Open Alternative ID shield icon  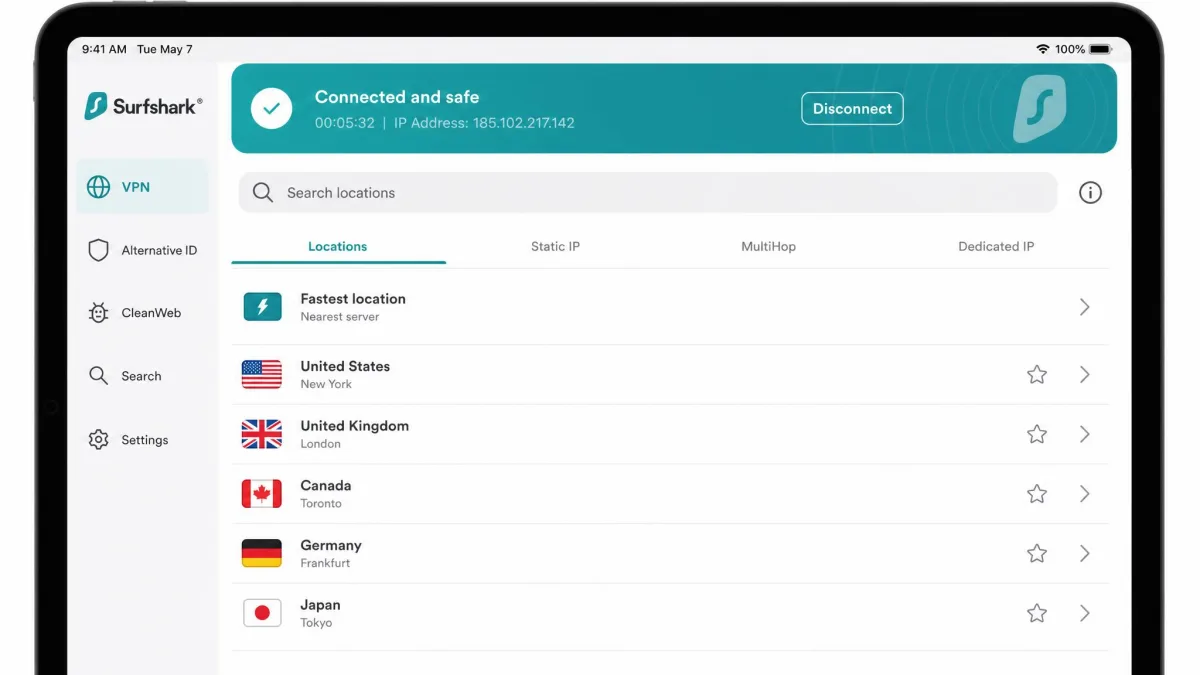[x=98, y=250]
